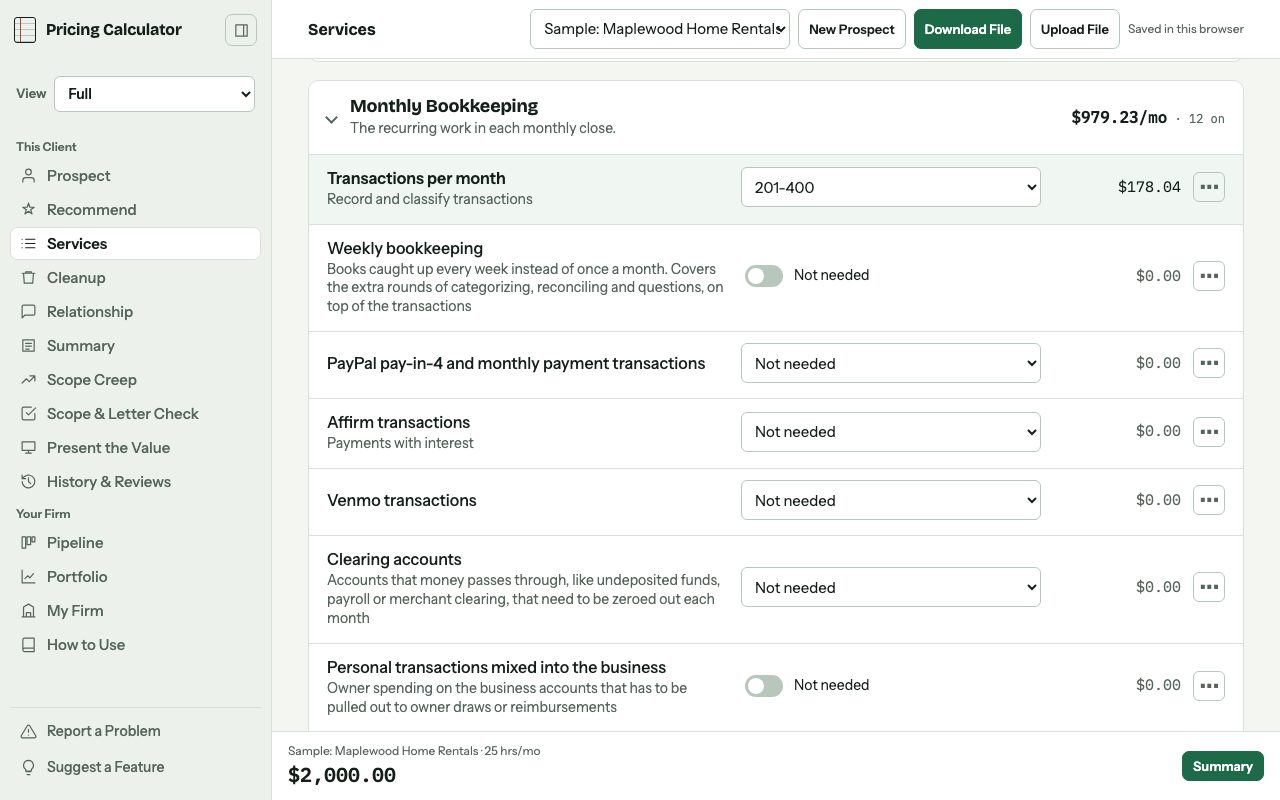Open more options for Weekly bookkeeping
The height and width of the screenshot is (800, 1280).
pos(1209,276)
